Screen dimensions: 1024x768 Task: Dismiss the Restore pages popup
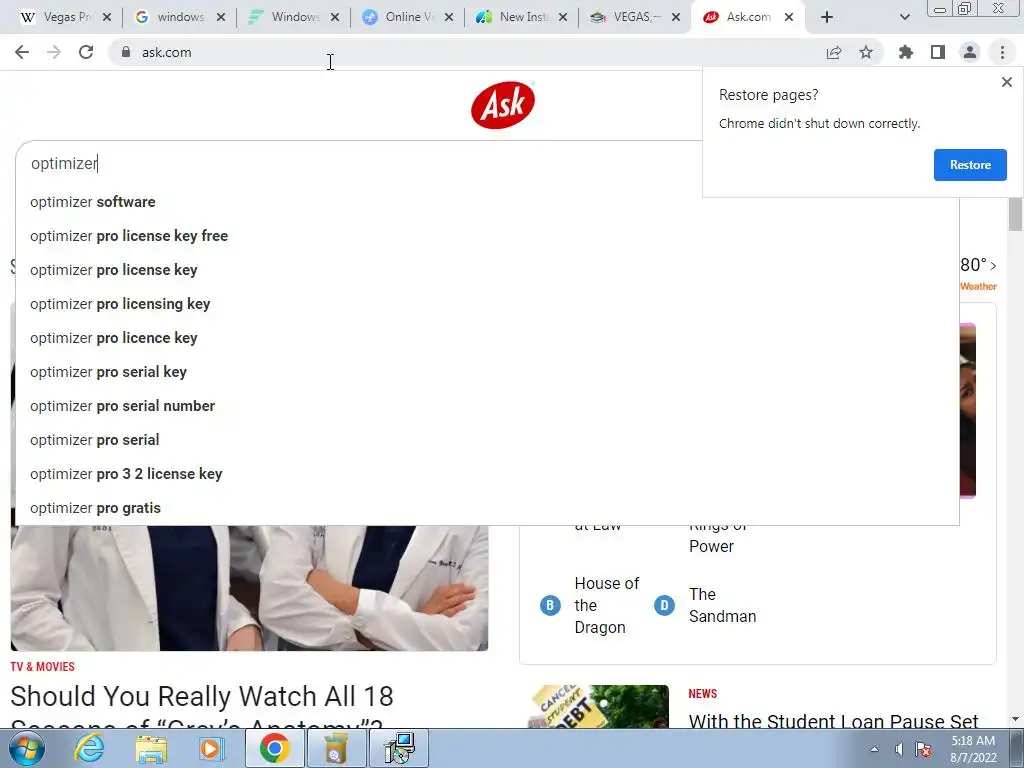click(x=1006, y=82)
